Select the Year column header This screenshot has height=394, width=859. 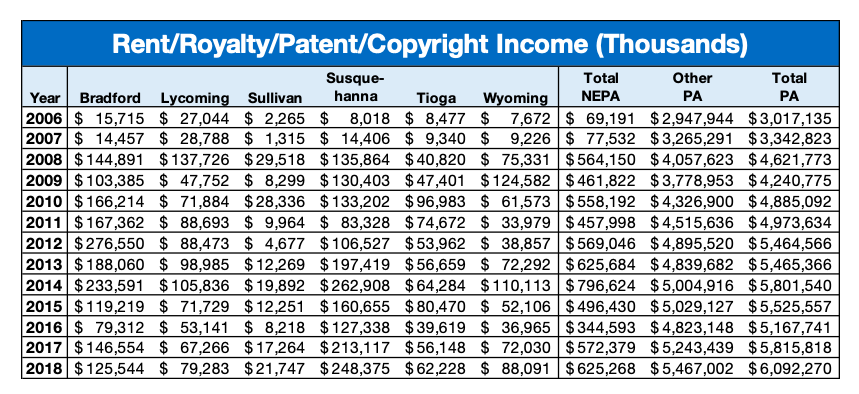45,98
